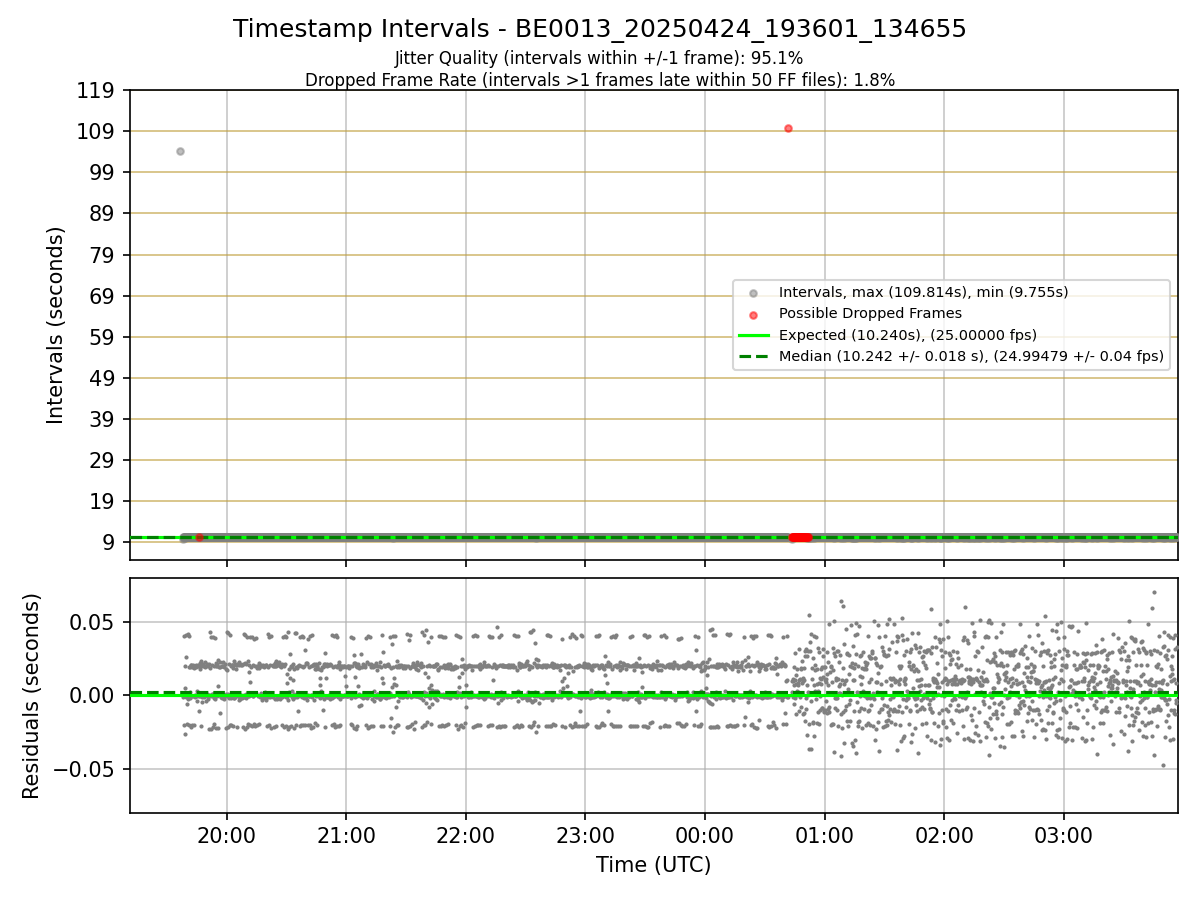Screen dimensions: 1200x900
Task: Click the 'Time (UTC)' x-axis label
Action: coord(653,865)
